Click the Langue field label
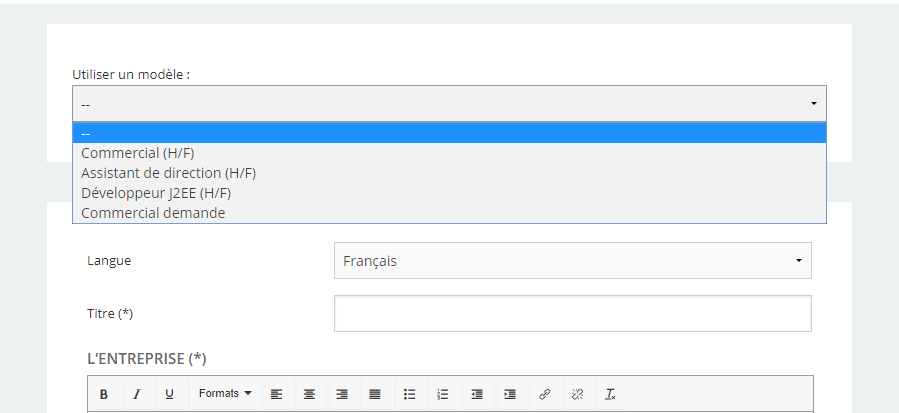 (x=109, y=260)
